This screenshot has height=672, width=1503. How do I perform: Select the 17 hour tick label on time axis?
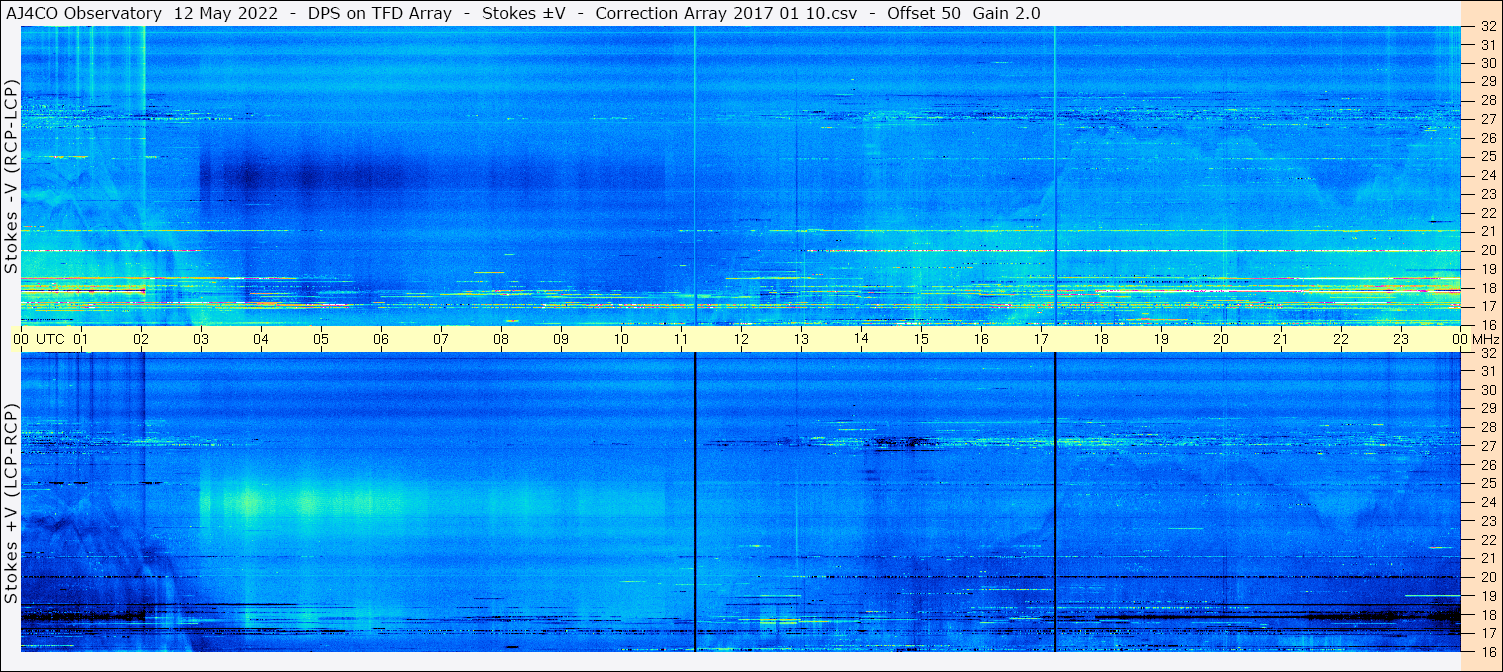tap(1041, 339)
